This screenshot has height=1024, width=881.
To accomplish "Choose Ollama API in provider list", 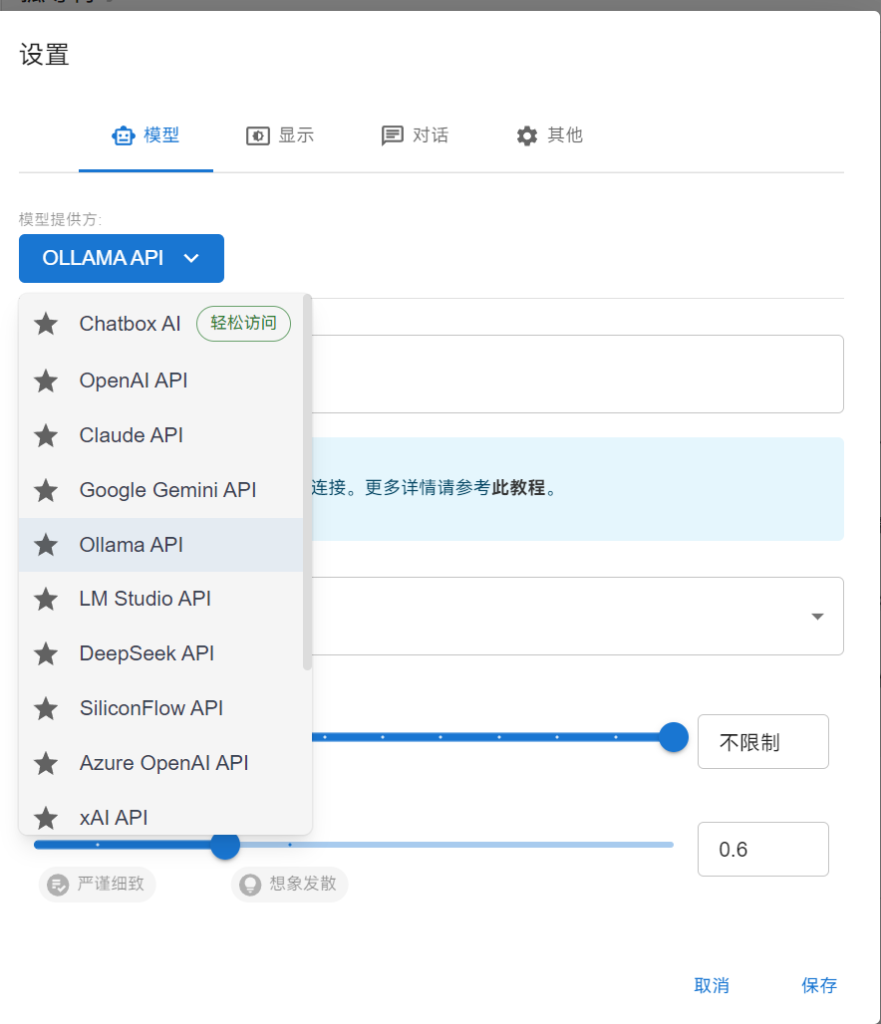I will pyautogui.click(x=131, y=545).
